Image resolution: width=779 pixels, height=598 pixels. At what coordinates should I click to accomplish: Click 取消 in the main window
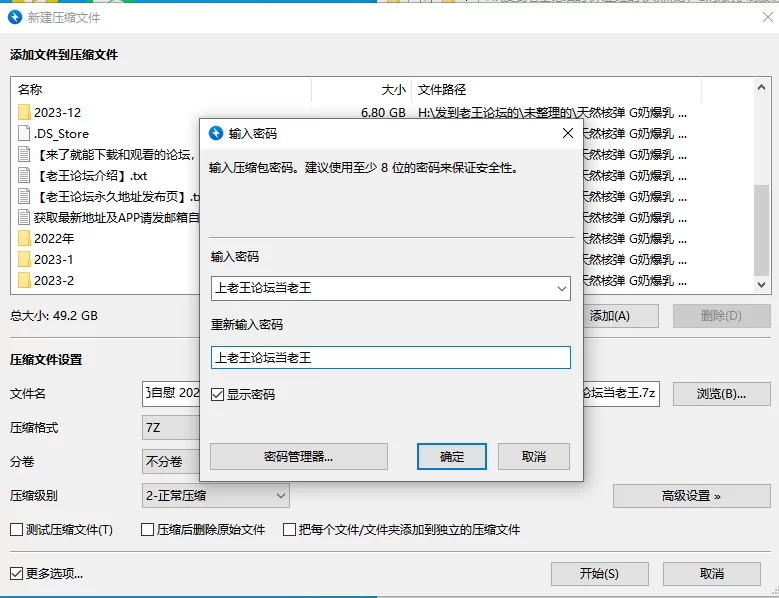point(711,574)
